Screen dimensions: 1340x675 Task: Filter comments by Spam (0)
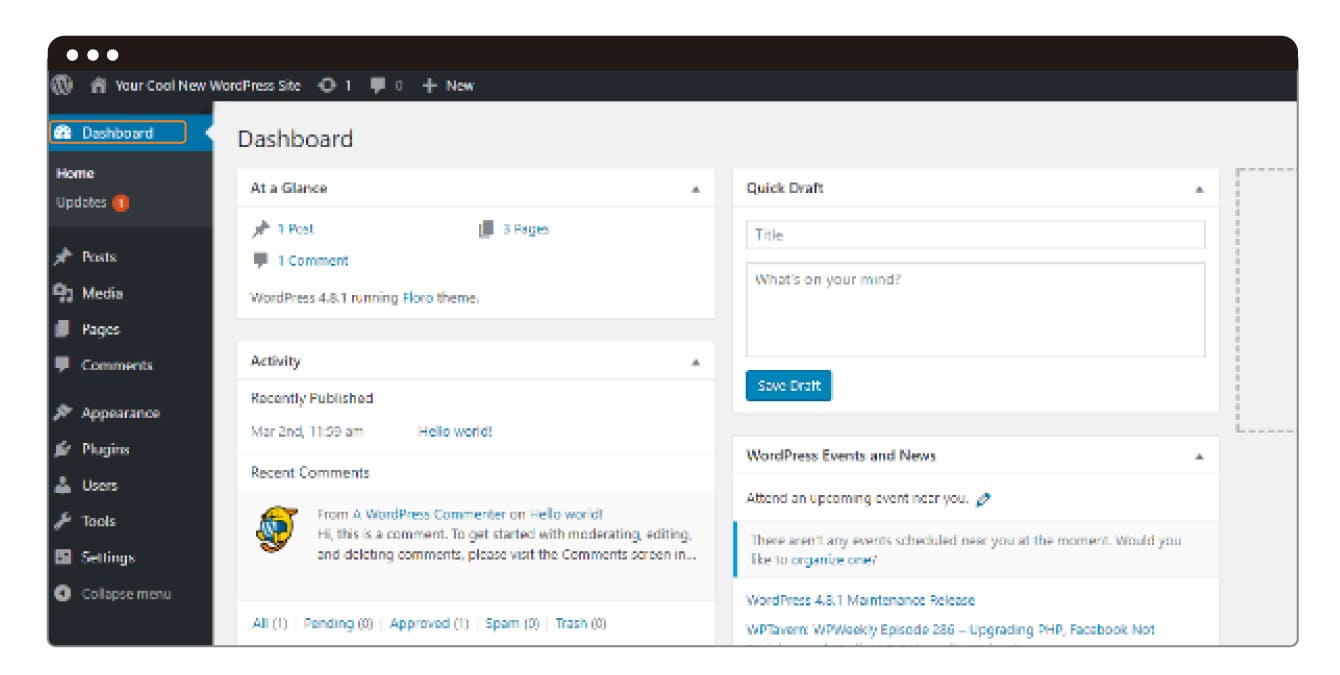point(512,623)
